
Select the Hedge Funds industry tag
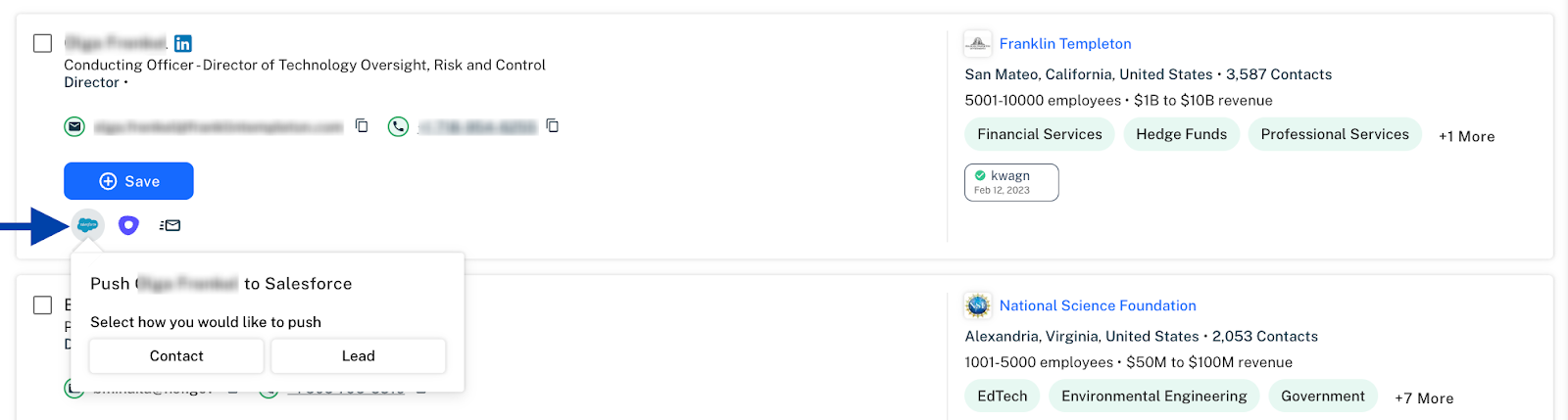tap(1182, 134)
